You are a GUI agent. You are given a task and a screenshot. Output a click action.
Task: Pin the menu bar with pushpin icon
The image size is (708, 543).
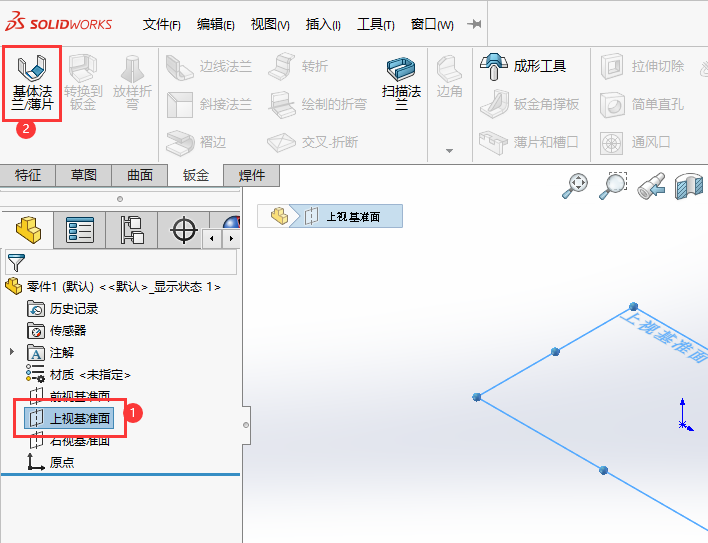pyautogui.click(x=474, y=24)
